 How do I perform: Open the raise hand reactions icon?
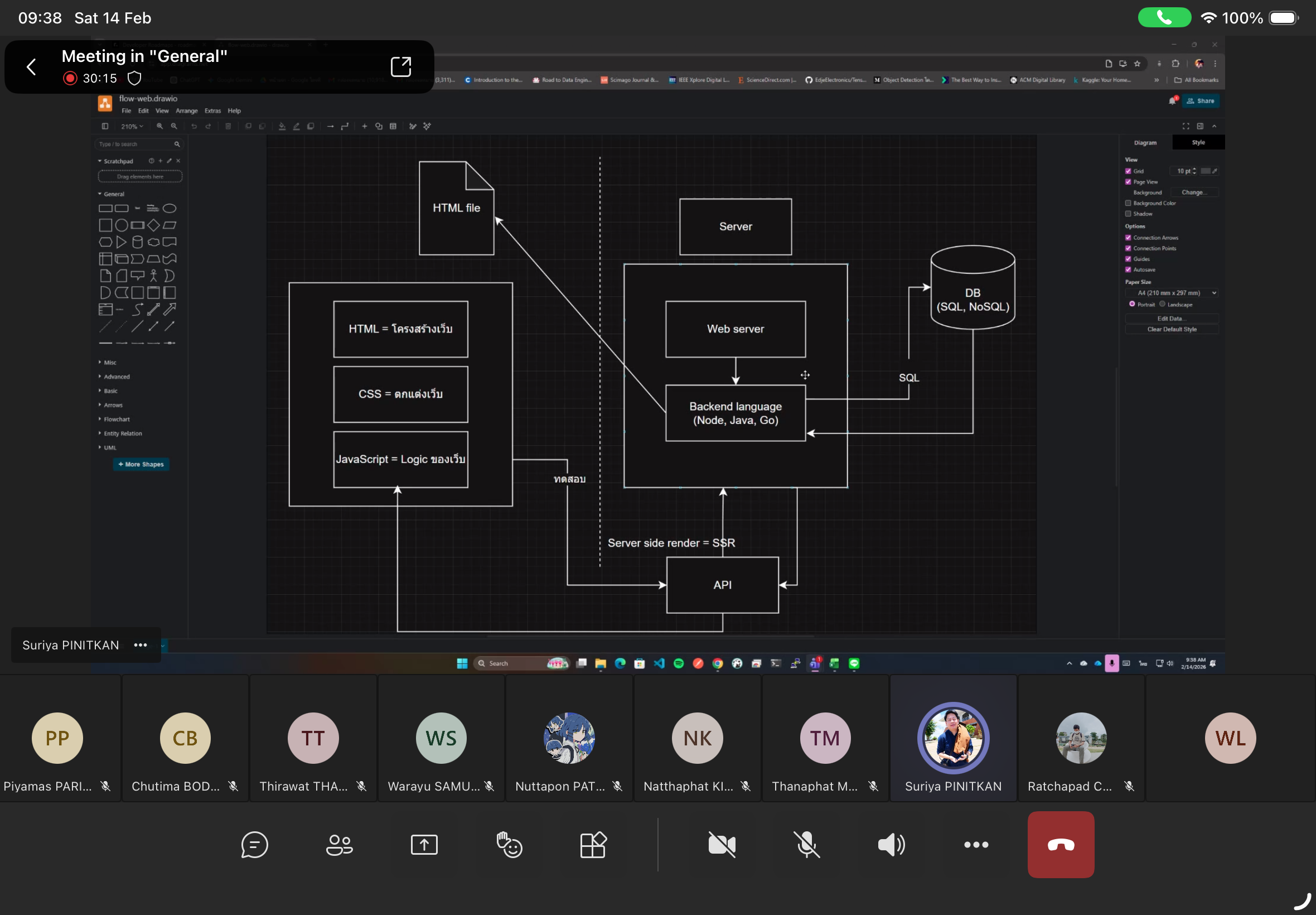tap(509, 845)
